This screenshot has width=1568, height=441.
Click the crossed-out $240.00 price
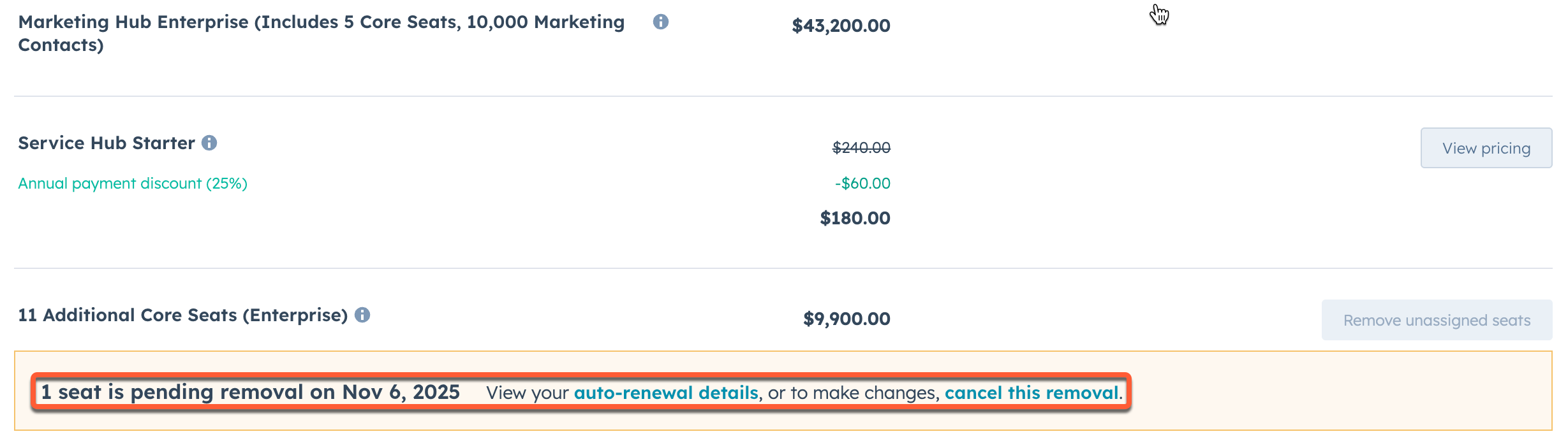tap(861, 148)
